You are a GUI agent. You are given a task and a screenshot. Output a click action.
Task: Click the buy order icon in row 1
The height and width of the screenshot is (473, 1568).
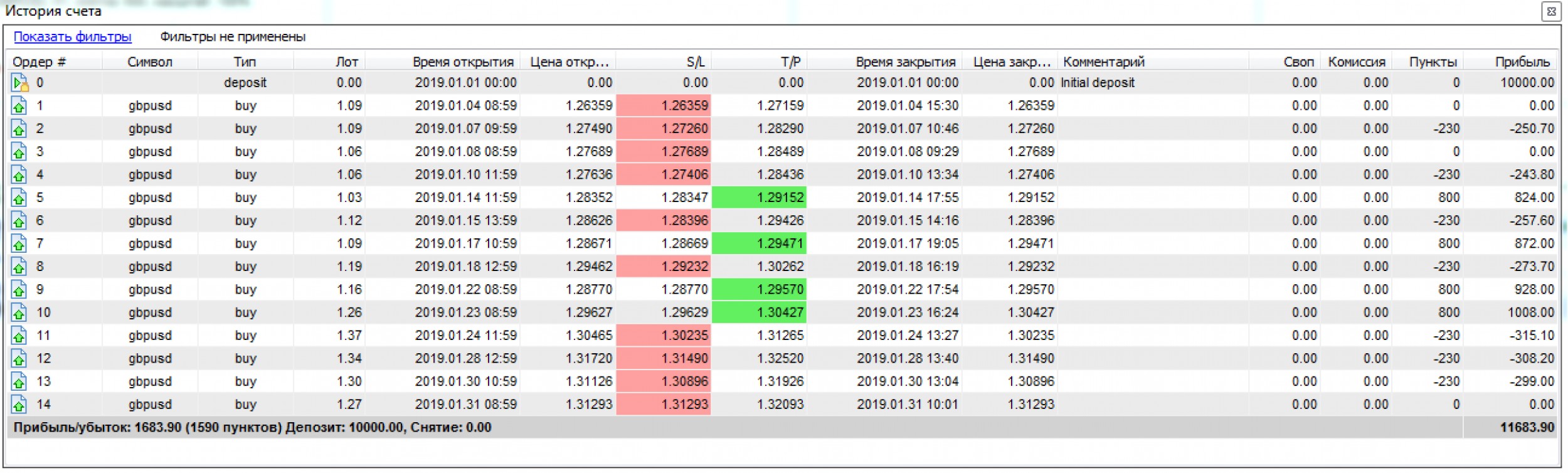tap(19, 106)
